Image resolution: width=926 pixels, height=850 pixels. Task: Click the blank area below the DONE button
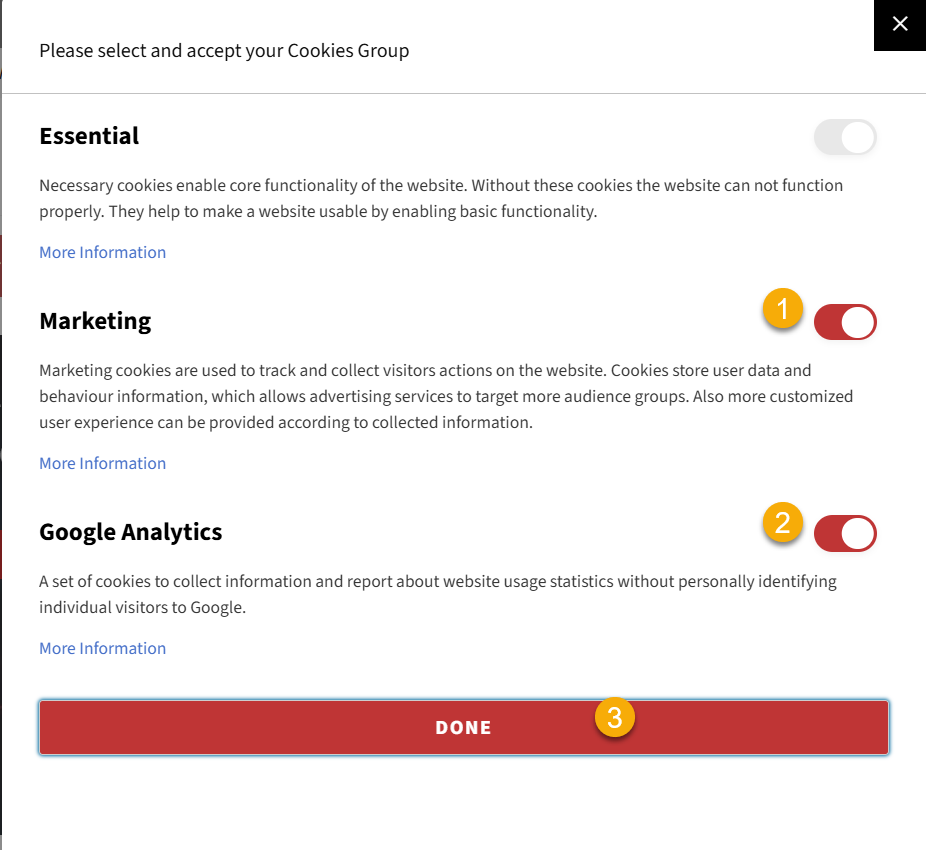click(463, 800)
